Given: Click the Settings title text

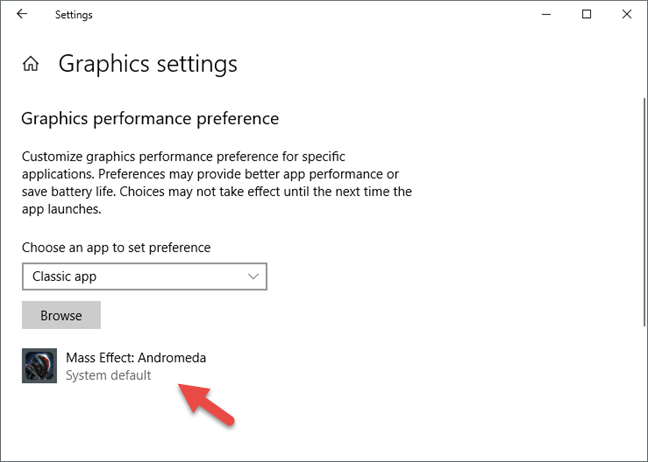Looking at the screenshot, I should [74, 15].
